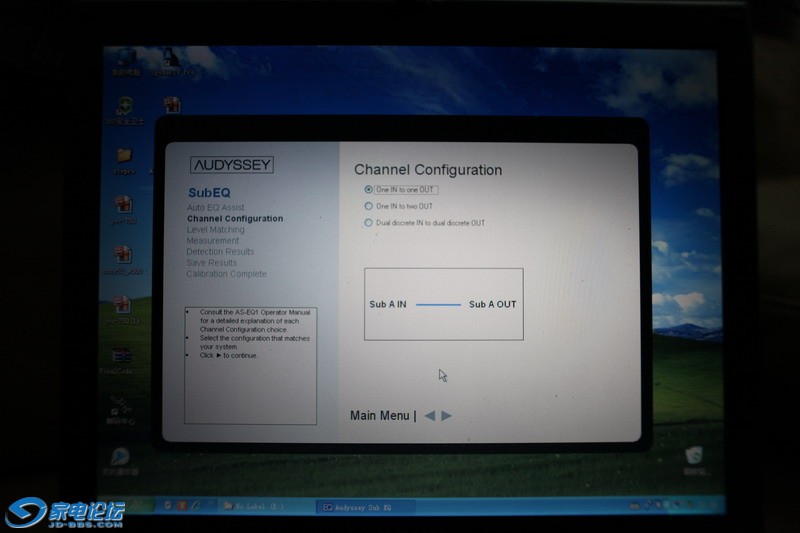Open the My Computer desktop icon
Image resolution: width=800 pixels, height=533 pixels.
(x=126, y=63)
